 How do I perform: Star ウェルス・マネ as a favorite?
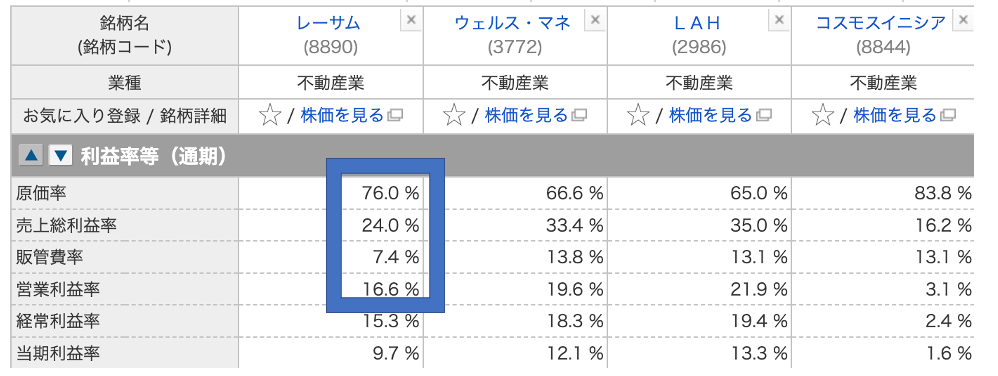tap(454, 116)
